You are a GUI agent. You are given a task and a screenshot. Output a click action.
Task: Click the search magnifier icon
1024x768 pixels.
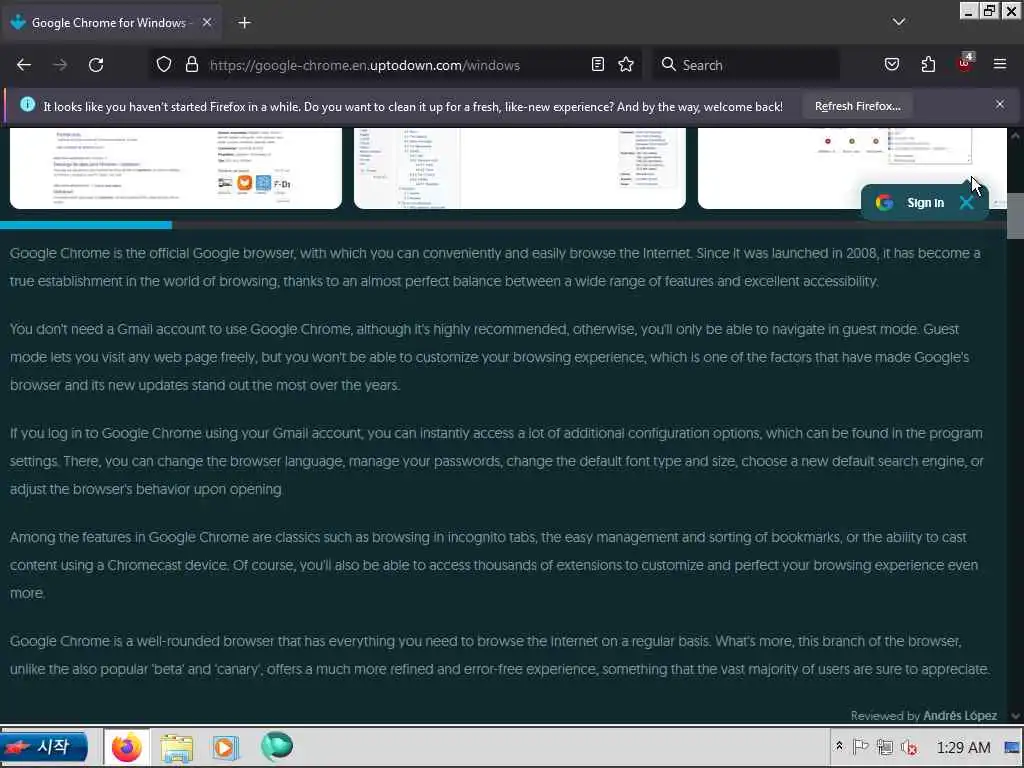pos(668,65)
